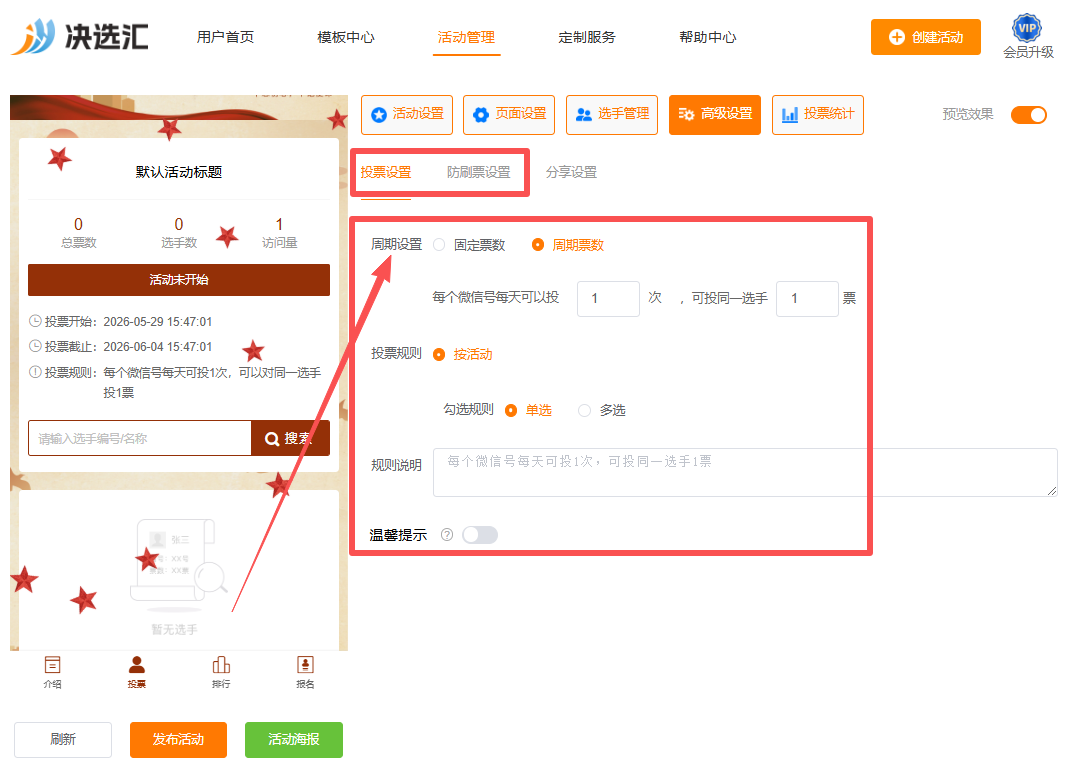Click the 决选汇 logo
The image size is (1069, 784).
tap(80, 37)
